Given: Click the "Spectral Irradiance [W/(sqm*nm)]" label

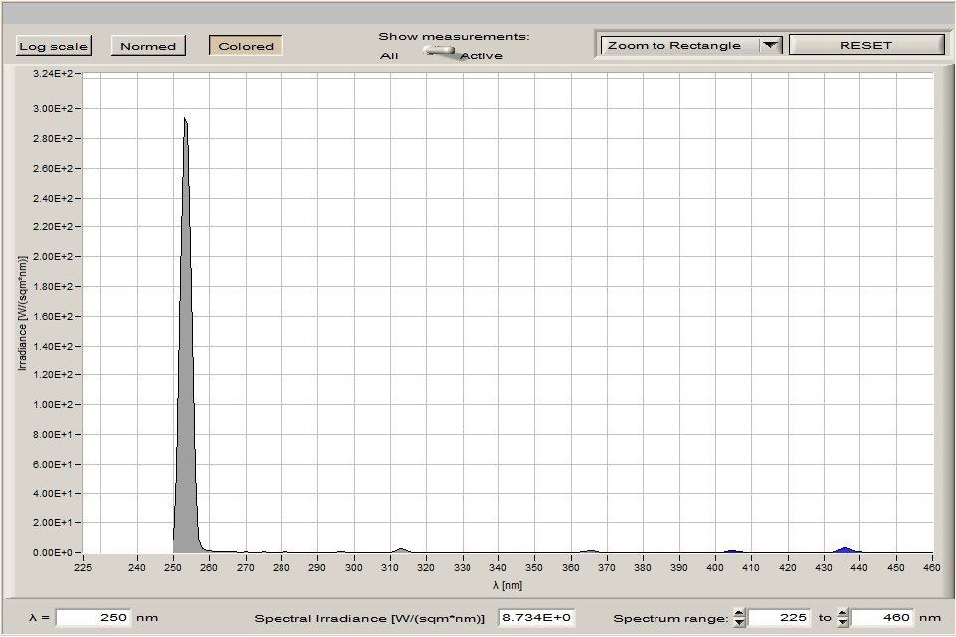Looking at the screenshot, I should (369, 618).
